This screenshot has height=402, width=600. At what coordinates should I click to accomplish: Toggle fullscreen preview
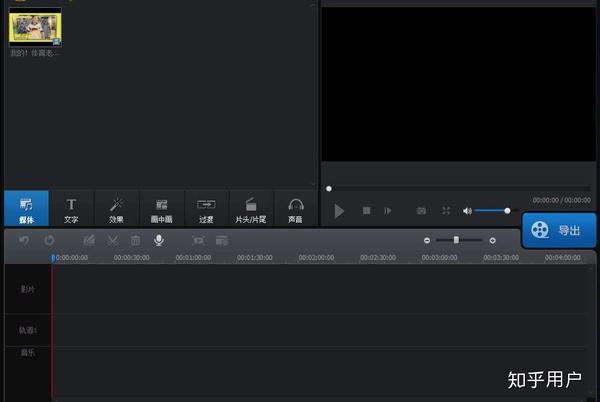pos(446,211)
